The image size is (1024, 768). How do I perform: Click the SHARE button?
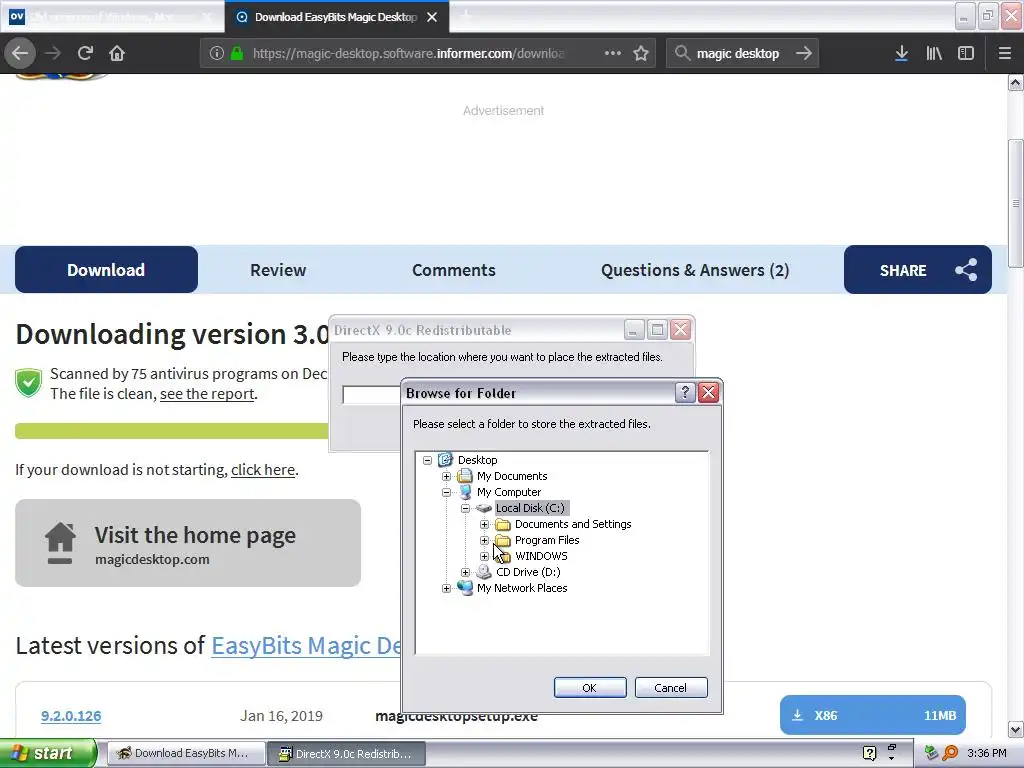[x=918, y=270]
